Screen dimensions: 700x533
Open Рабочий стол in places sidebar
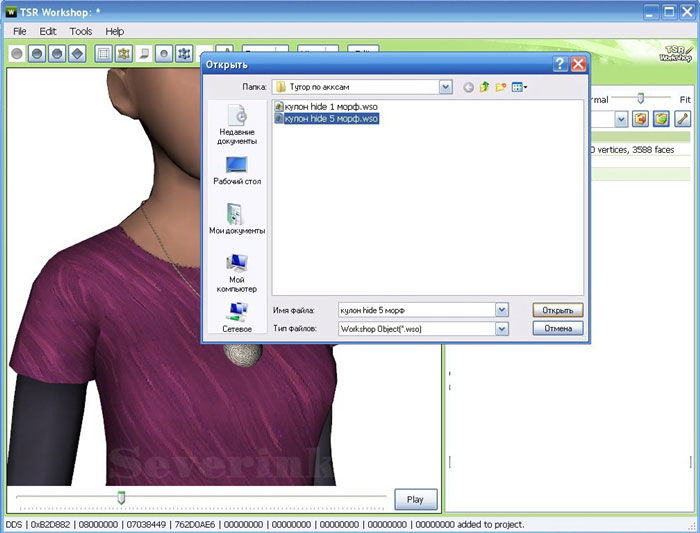[237, 170]
